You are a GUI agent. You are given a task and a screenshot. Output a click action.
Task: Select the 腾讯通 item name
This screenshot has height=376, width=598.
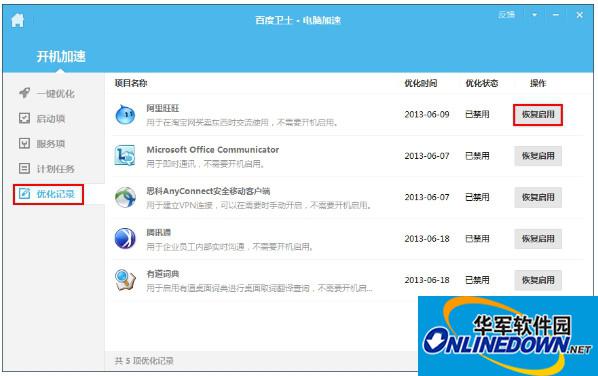pos(159,232)
